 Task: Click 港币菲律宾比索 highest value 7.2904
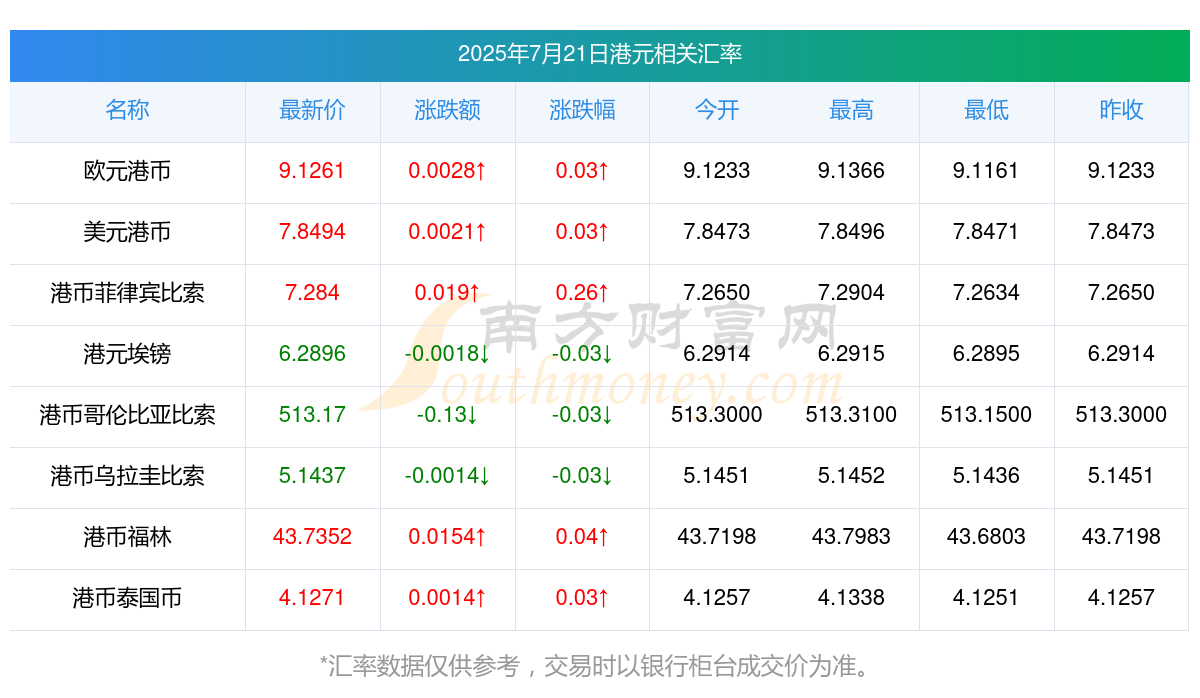tap(851, 293)
